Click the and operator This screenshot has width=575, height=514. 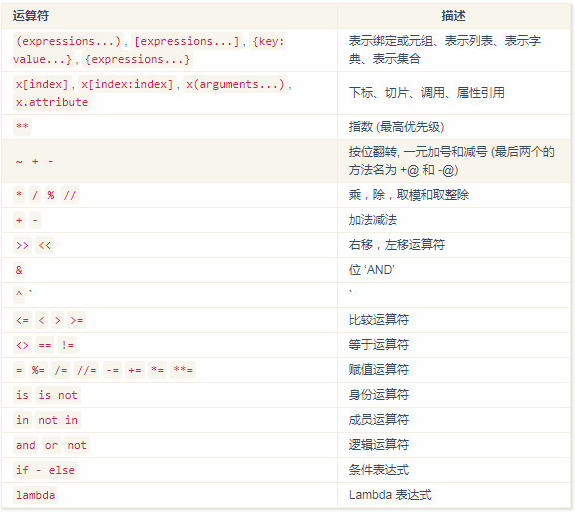pos(26,445)
